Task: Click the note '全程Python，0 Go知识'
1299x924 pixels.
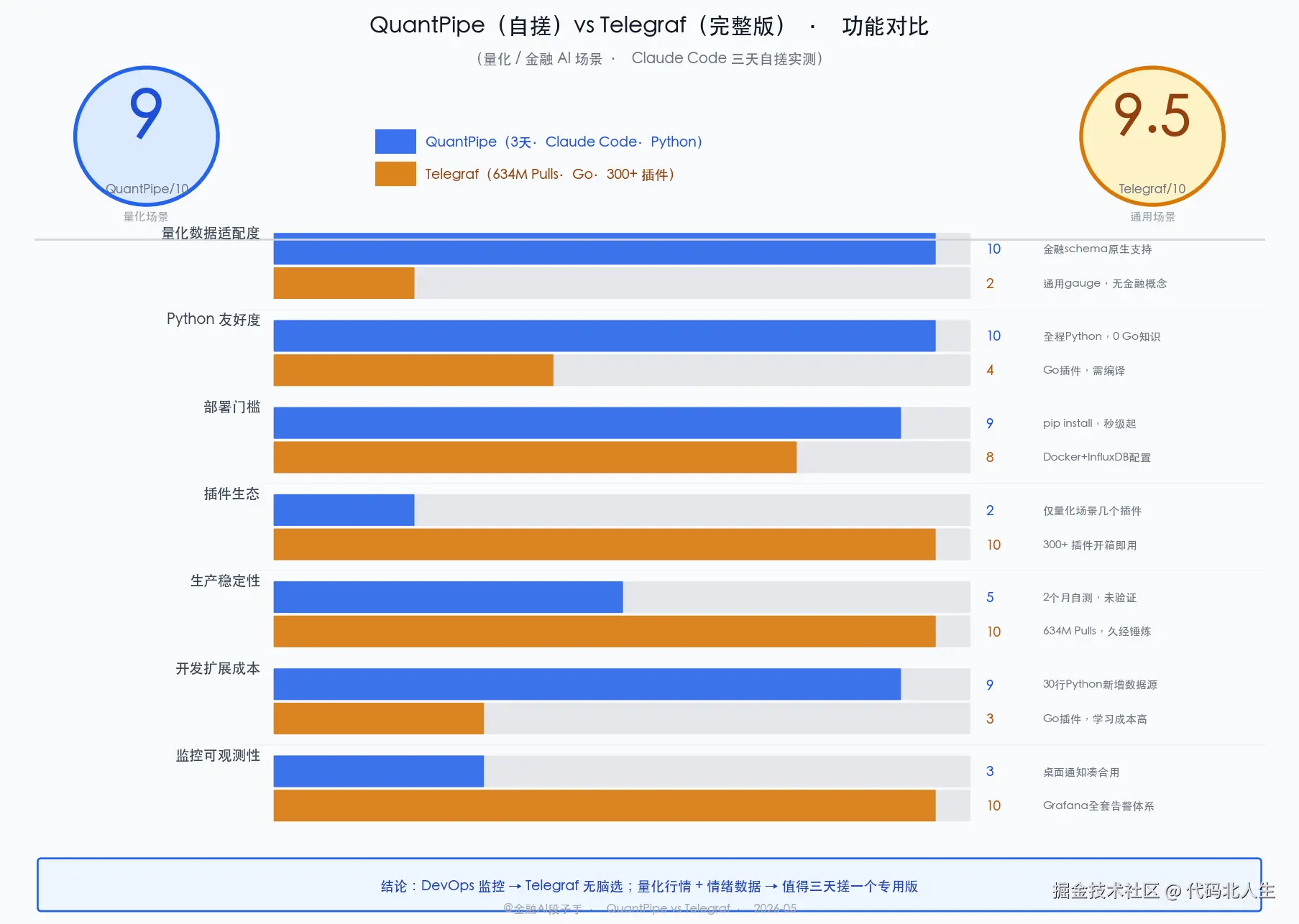Action: point(1101,336)
